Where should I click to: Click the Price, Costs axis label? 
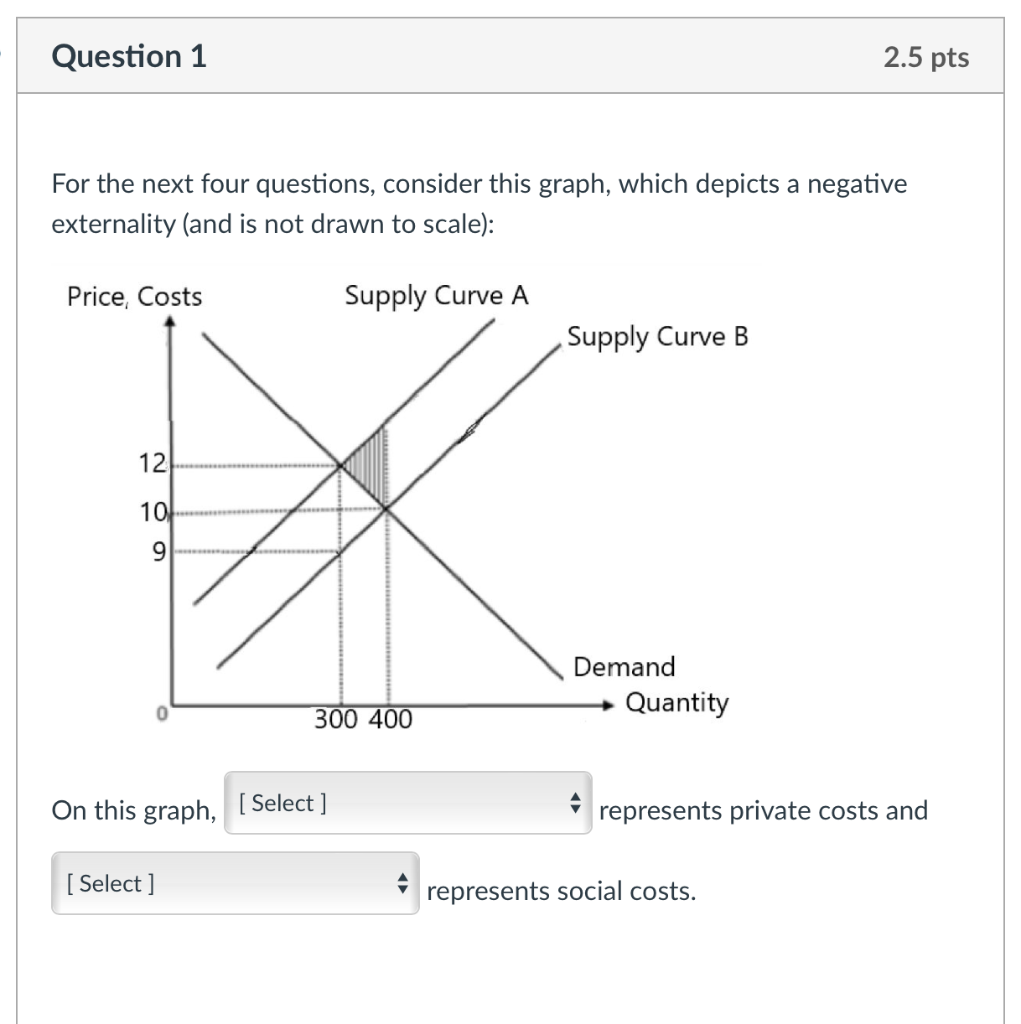pyautogui.click(x=134, y=296)
